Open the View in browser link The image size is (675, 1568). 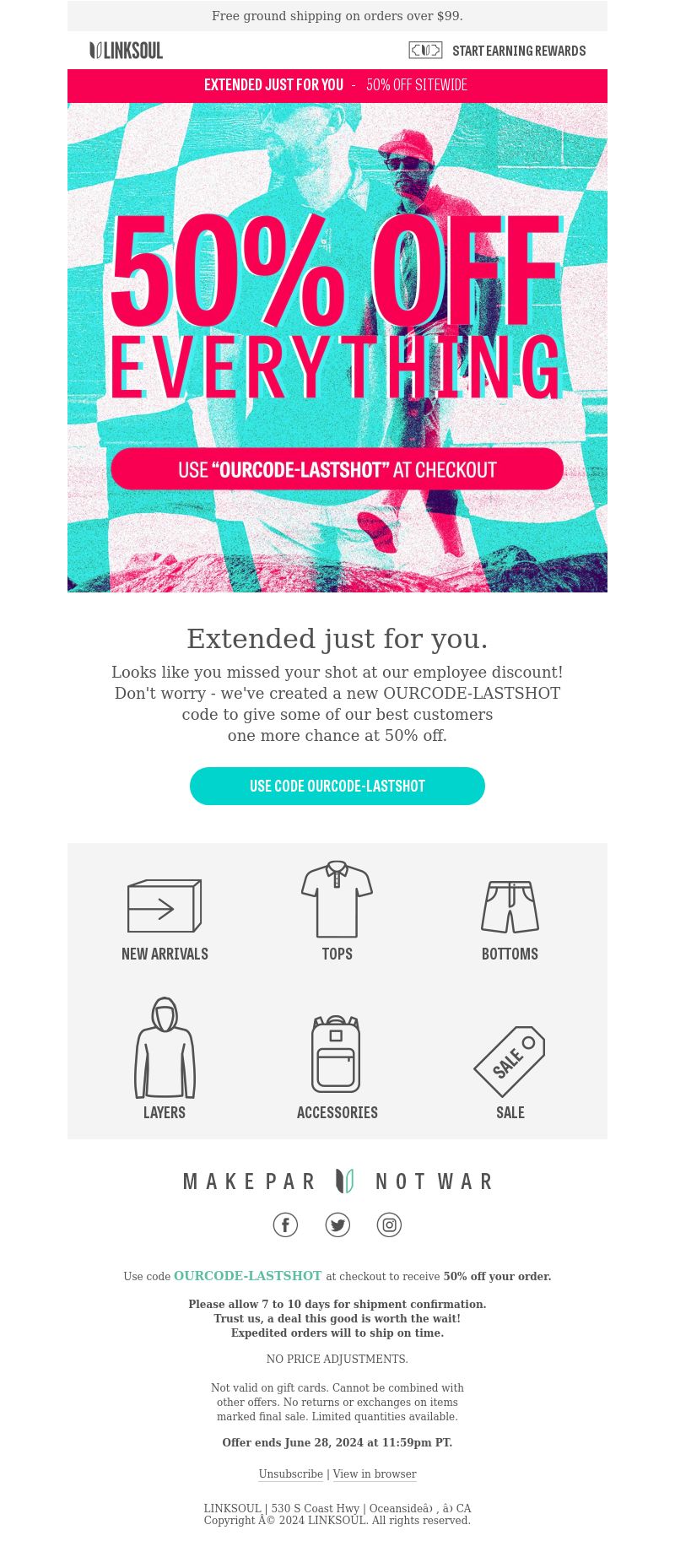click(x=375, y=1473)
